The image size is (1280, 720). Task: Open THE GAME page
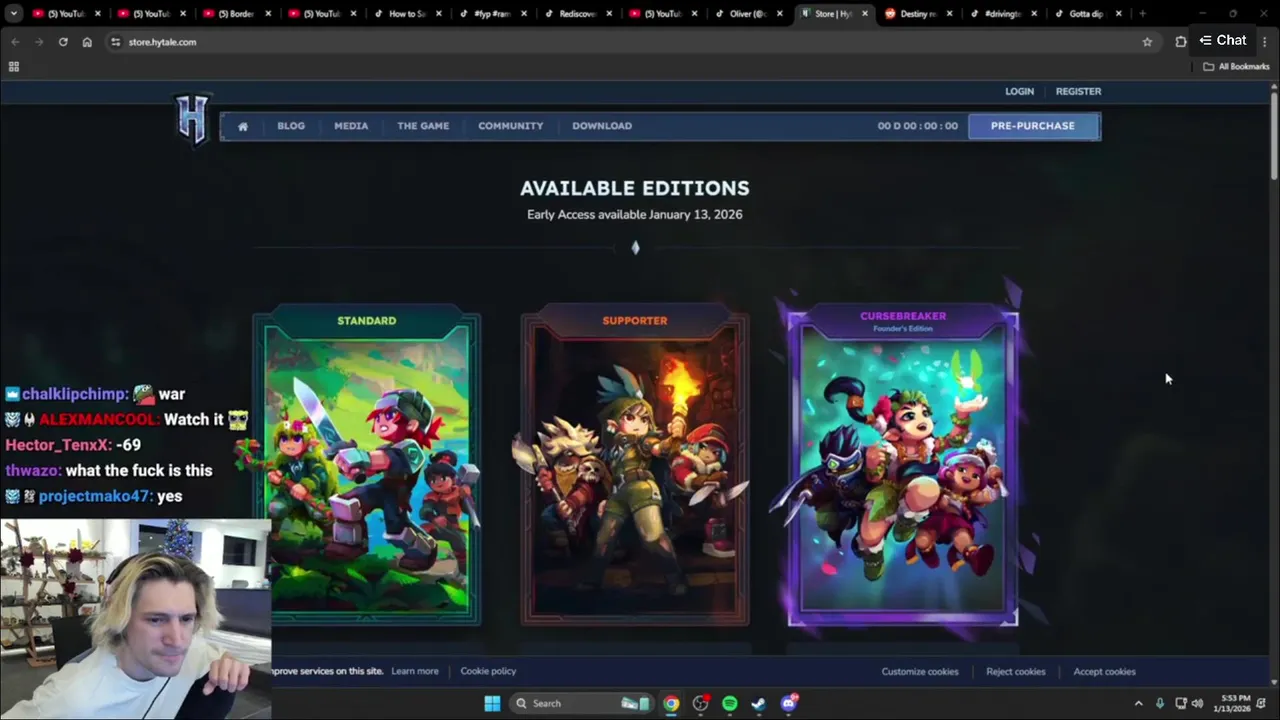(423, 126)
